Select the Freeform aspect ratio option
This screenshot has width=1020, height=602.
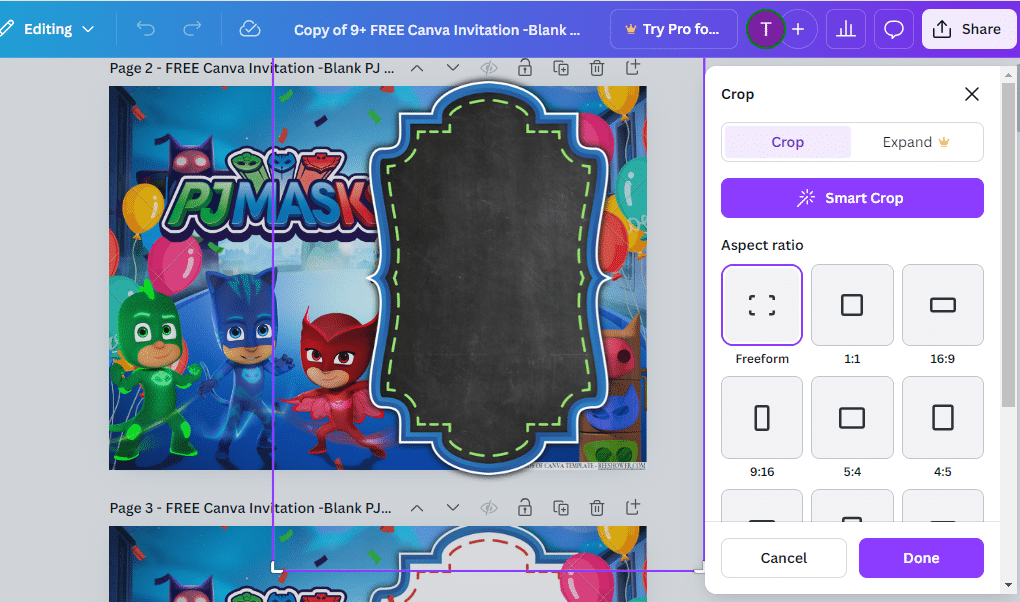pos(762,305)
